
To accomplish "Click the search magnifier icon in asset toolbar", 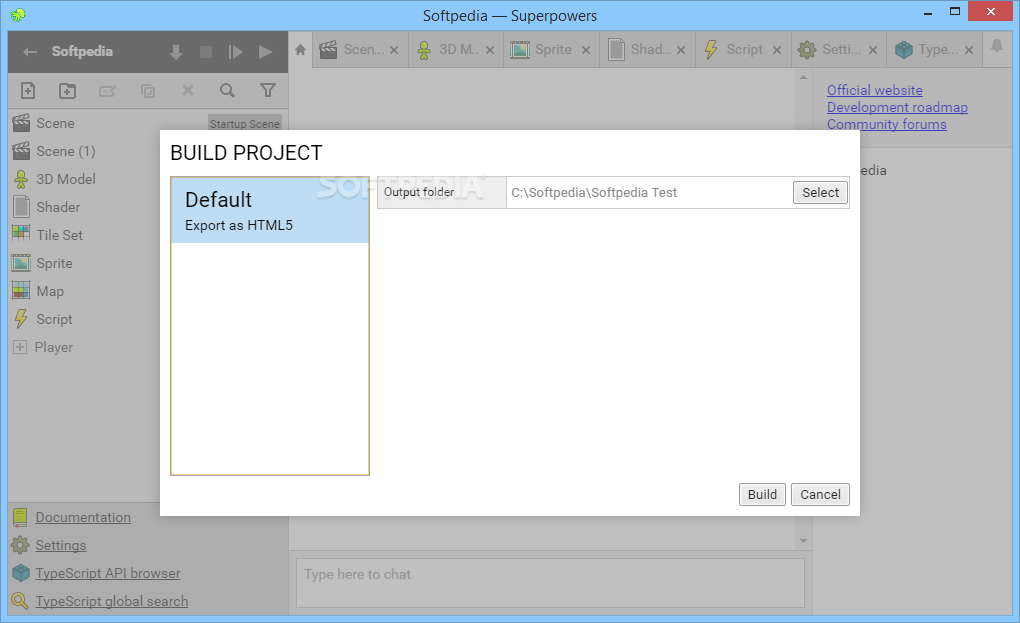I will click(227, 90).
